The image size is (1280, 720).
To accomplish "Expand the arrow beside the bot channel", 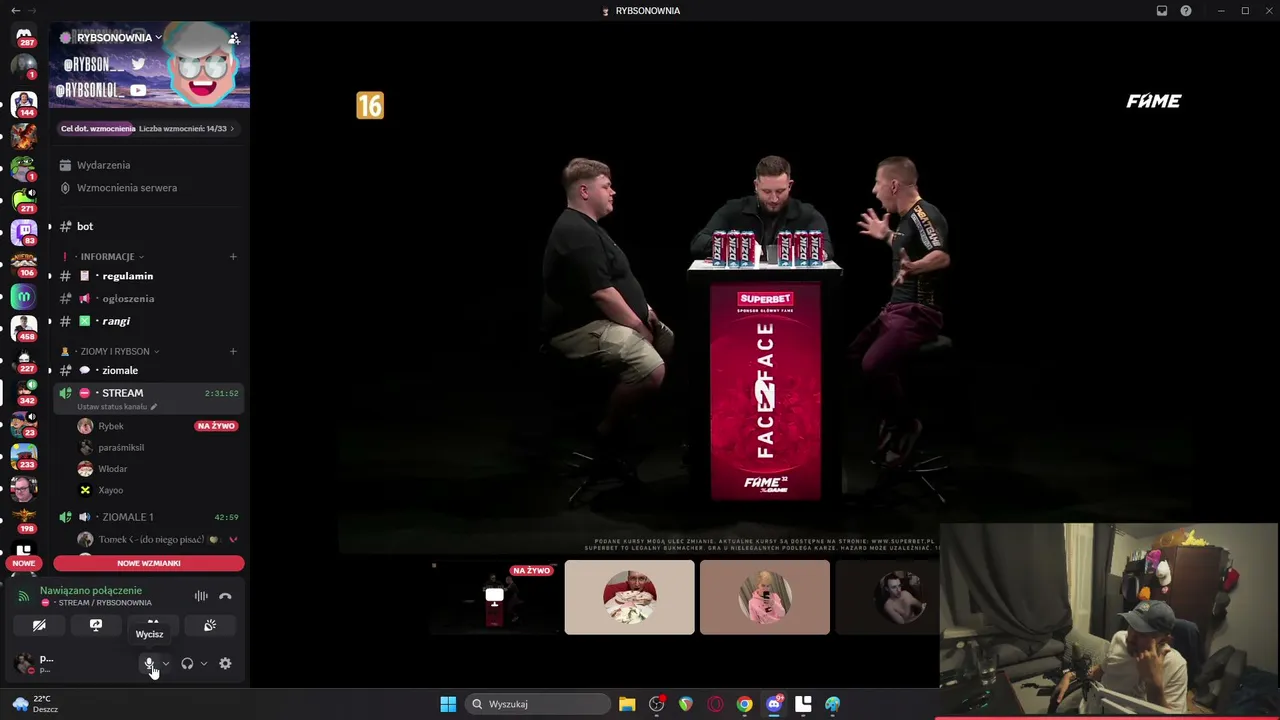I will (x=50, y=226).
